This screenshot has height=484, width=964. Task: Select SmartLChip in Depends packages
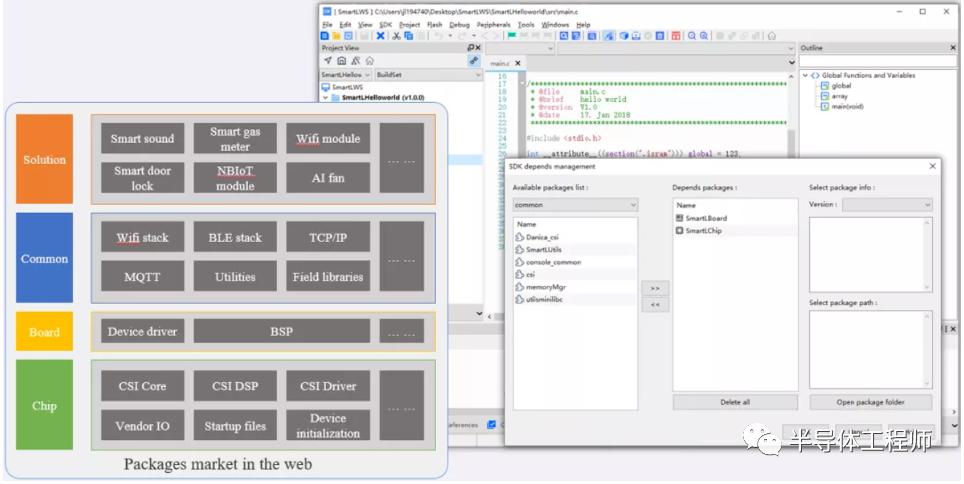point(703,231)
